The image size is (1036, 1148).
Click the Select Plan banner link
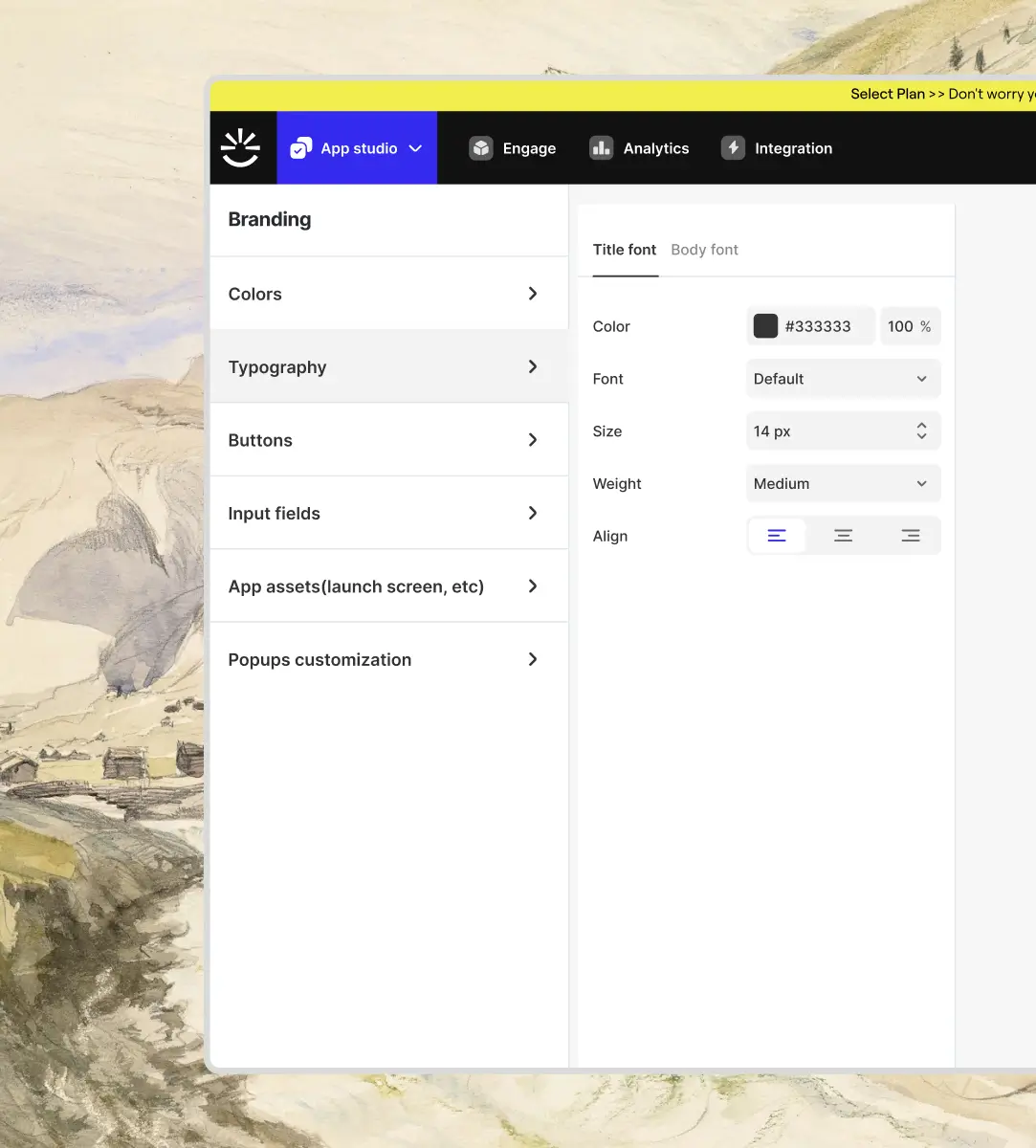pos(888,94)
